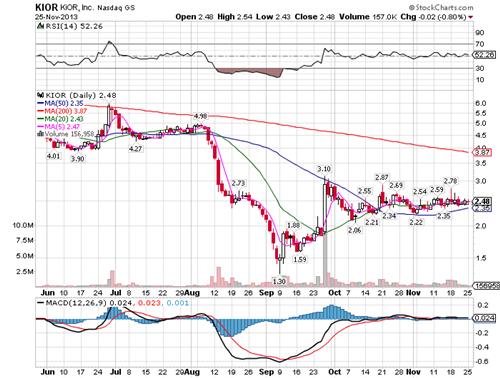Click the bold 2.48 tag on price axis
The height and width of the screenshot is (378, 500).
[x=482, y=201]
